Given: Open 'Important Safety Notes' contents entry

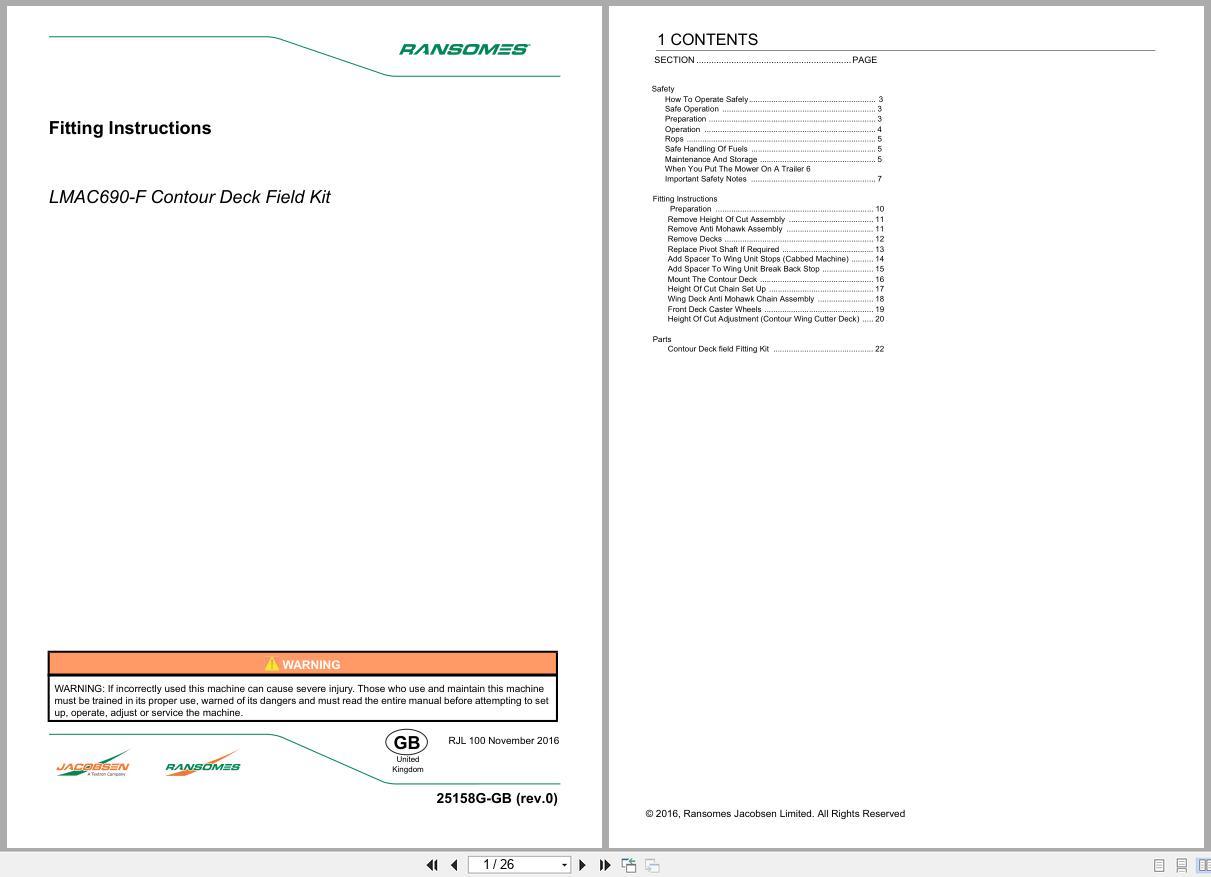Looking at the screenshot, I should click(x=773, y=179).
